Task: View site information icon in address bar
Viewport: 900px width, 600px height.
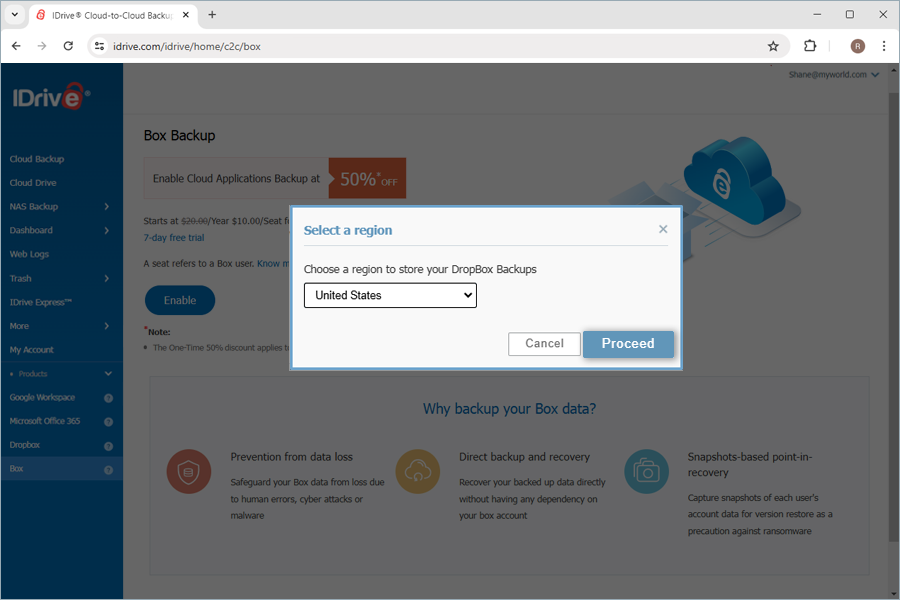Action: (99, 46)
